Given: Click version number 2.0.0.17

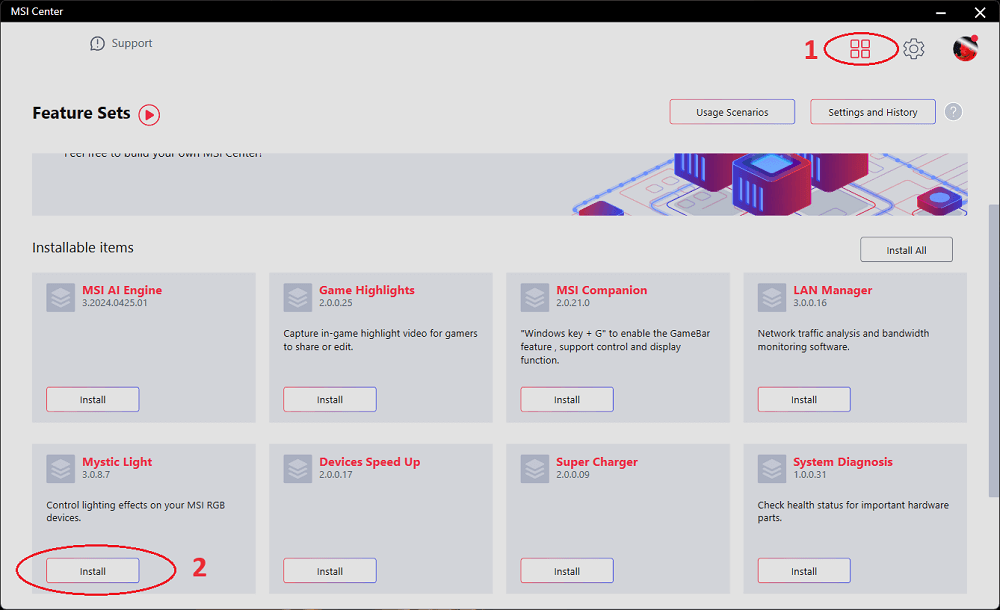Looking at the screenshot, I should 335,475.
